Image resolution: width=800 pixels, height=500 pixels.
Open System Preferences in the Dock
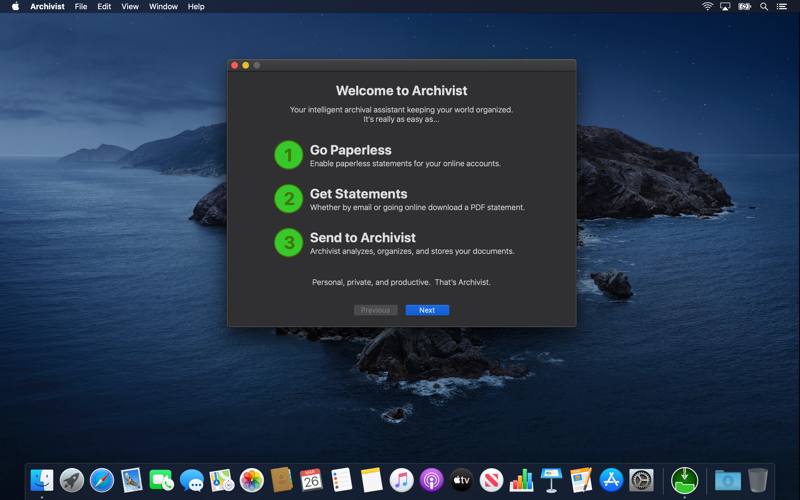[x=641, y=480]
